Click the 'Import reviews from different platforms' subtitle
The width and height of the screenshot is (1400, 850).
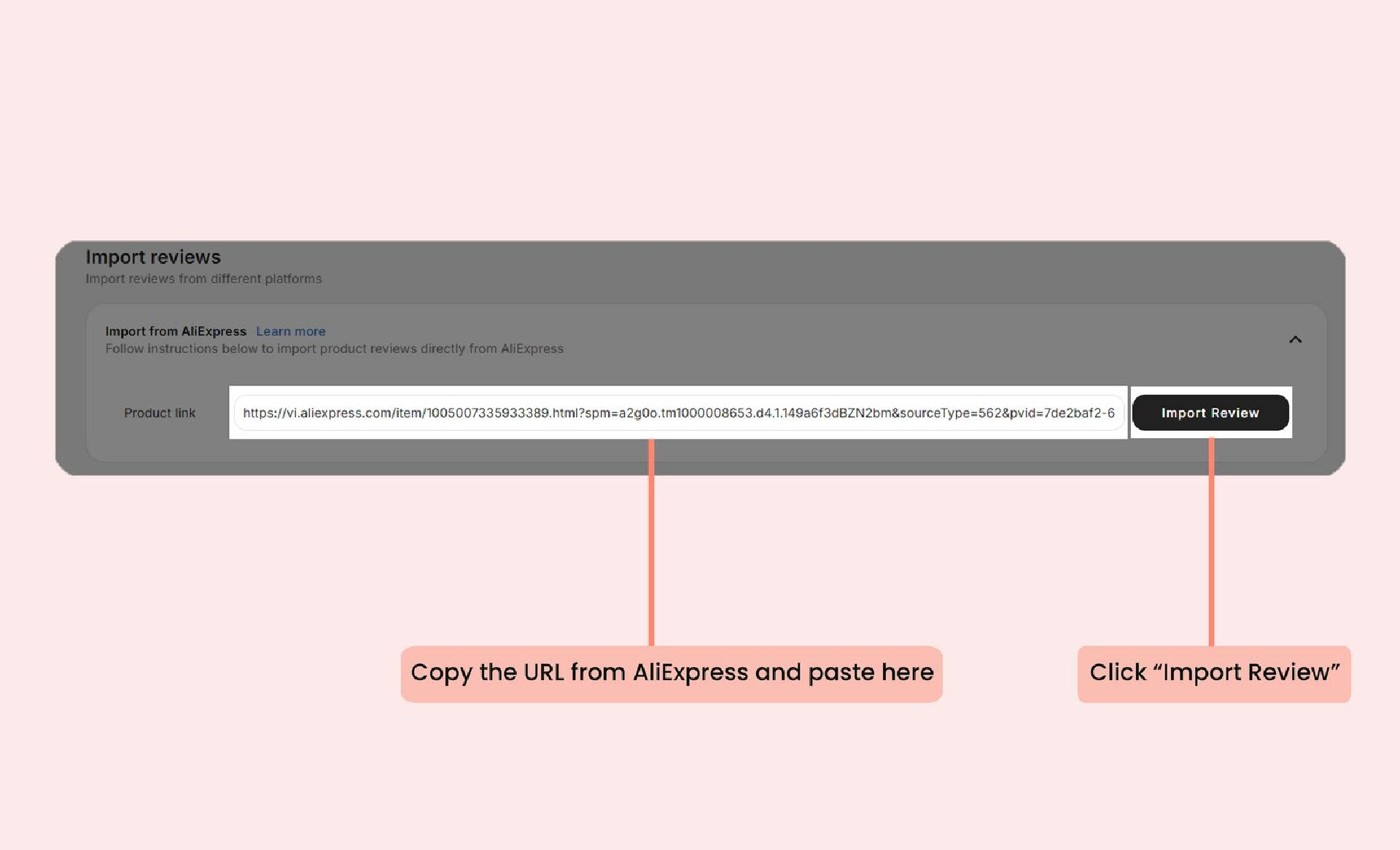(203, 278)
